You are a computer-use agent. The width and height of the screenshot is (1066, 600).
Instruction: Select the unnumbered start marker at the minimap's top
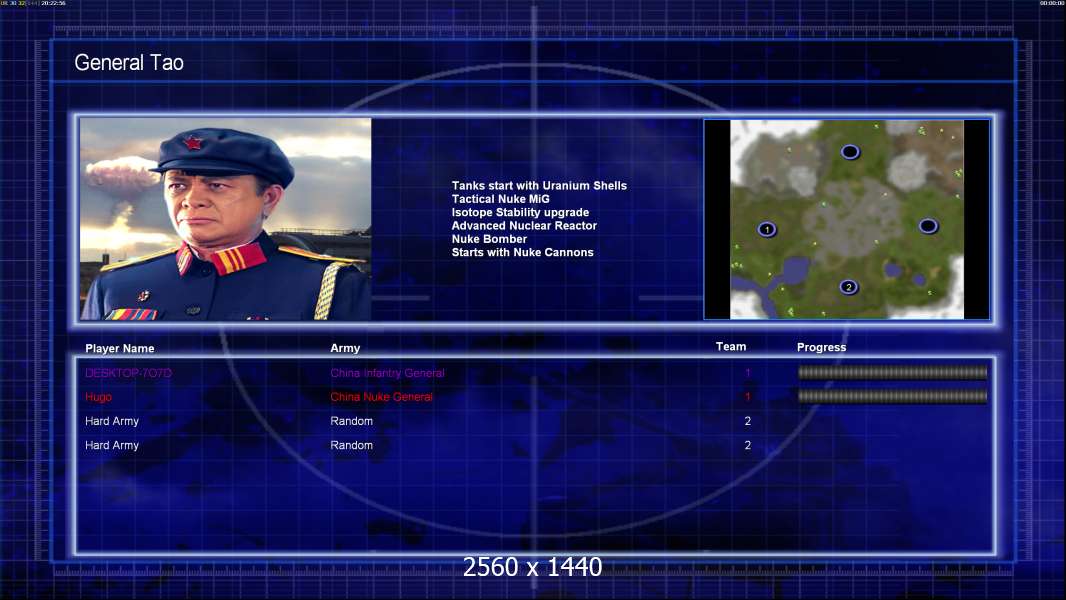tap(850, 152)
